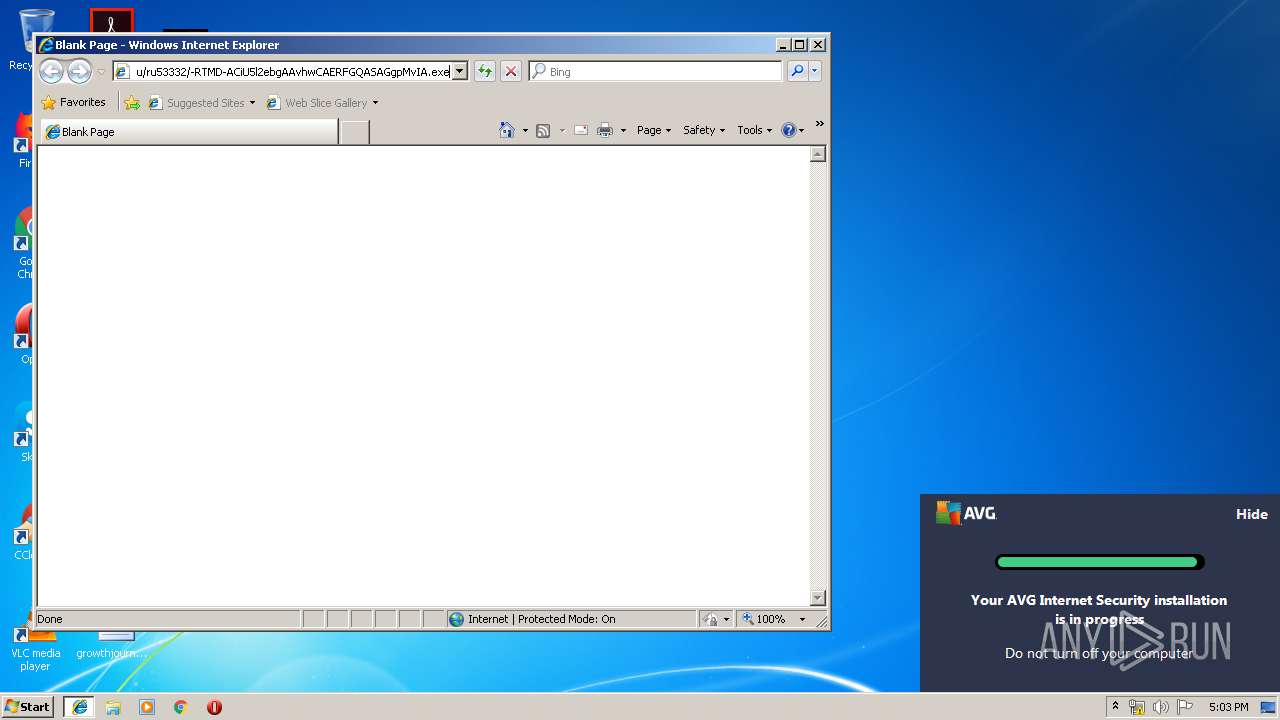This screenshot has height=720, width=1280.
Task: Click the RSS feeds icon
Action: point(543,130)
